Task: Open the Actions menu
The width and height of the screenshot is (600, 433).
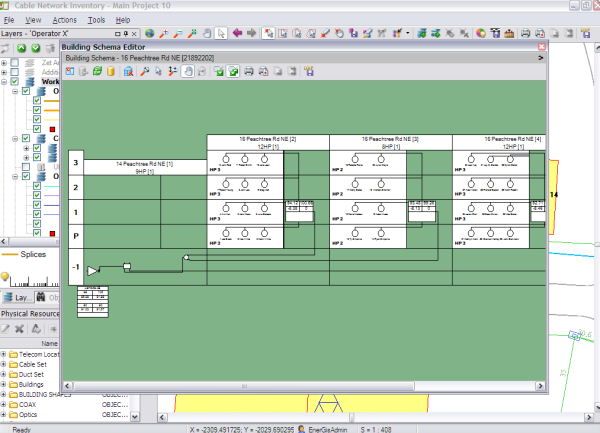Action: (64, 19)
